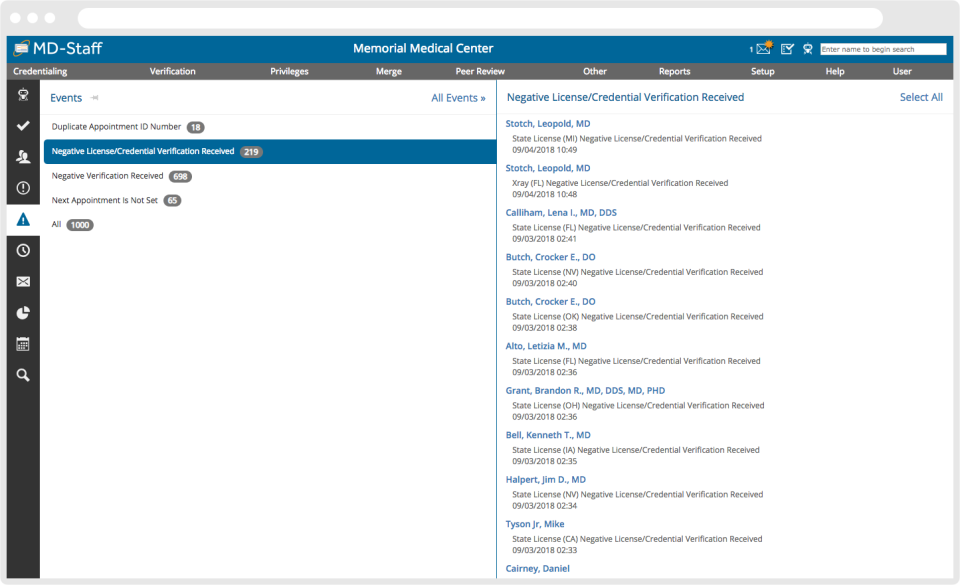Collapse the Events panel with the pin arrow
The image size is (960, 585).
[95, 97]
